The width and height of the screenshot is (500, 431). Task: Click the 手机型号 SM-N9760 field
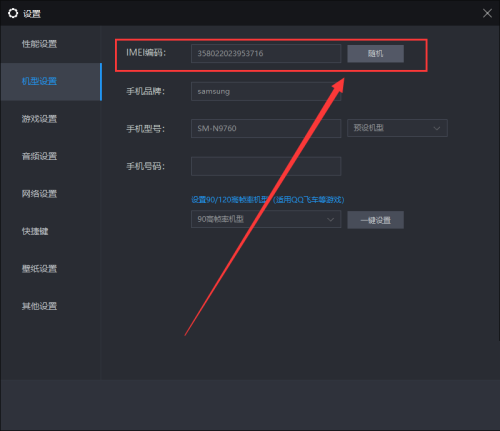[266, 128]
